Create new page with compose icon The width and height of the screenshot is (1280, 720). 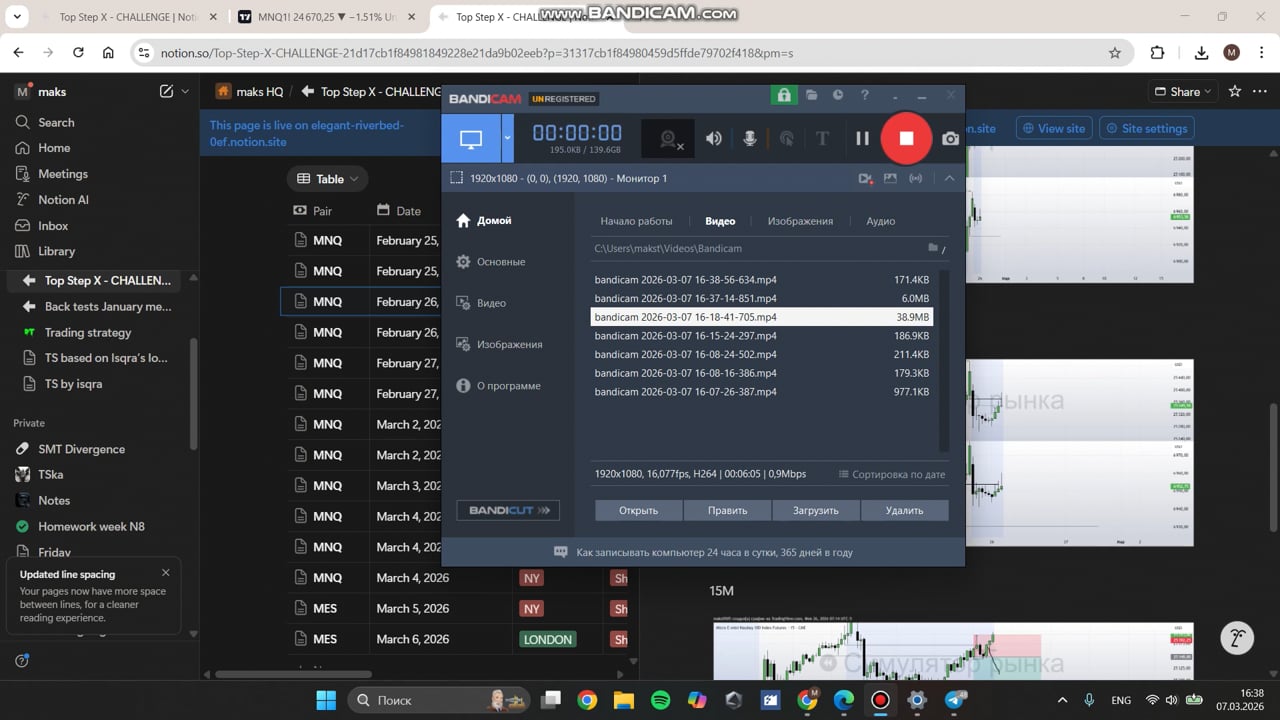(166, 91)
